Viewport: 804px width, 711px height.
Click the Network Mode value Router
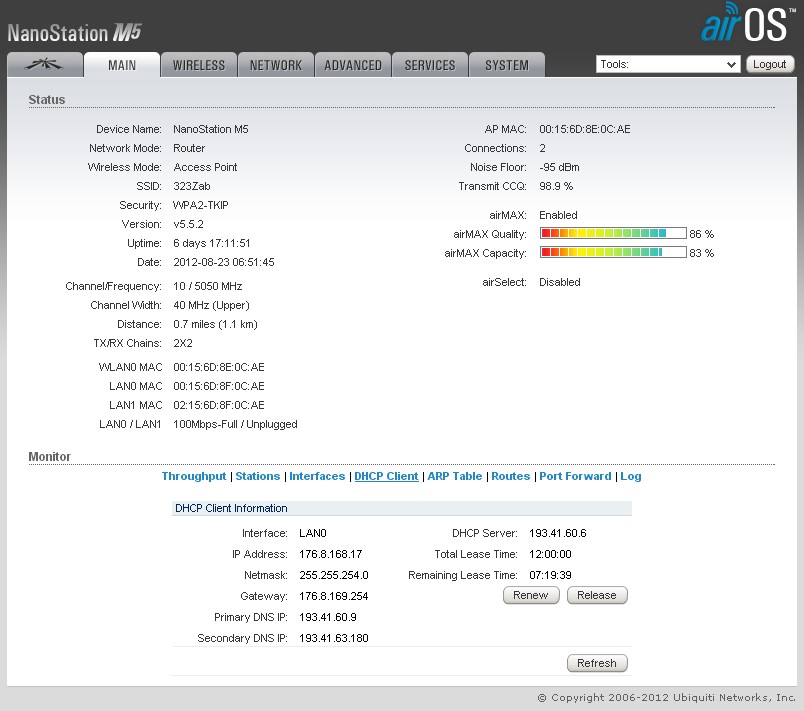(x=189, y=148)
